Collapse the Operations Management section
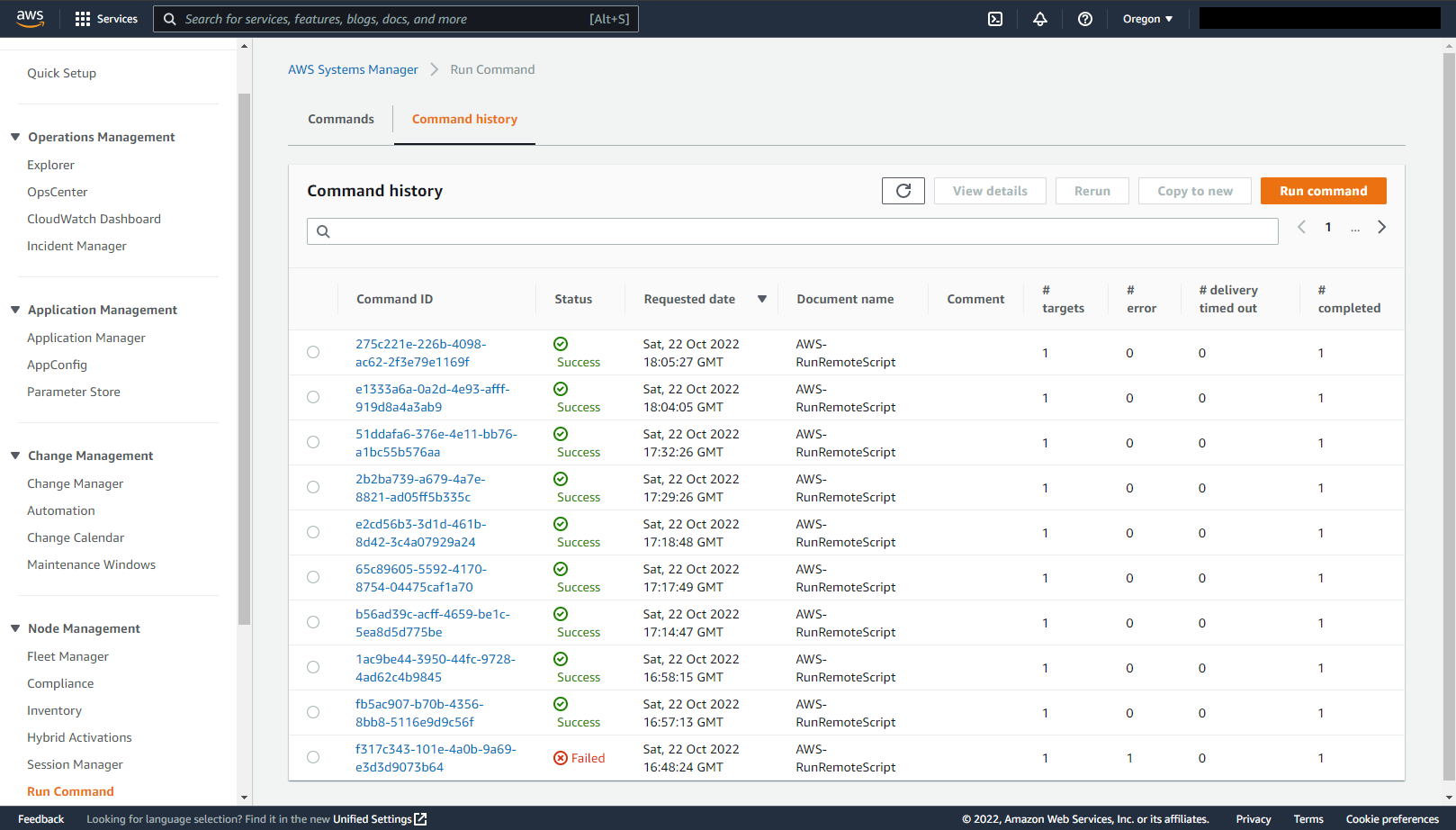The width and height of the screenshot is (1456, 830). (x=15, y=137)
